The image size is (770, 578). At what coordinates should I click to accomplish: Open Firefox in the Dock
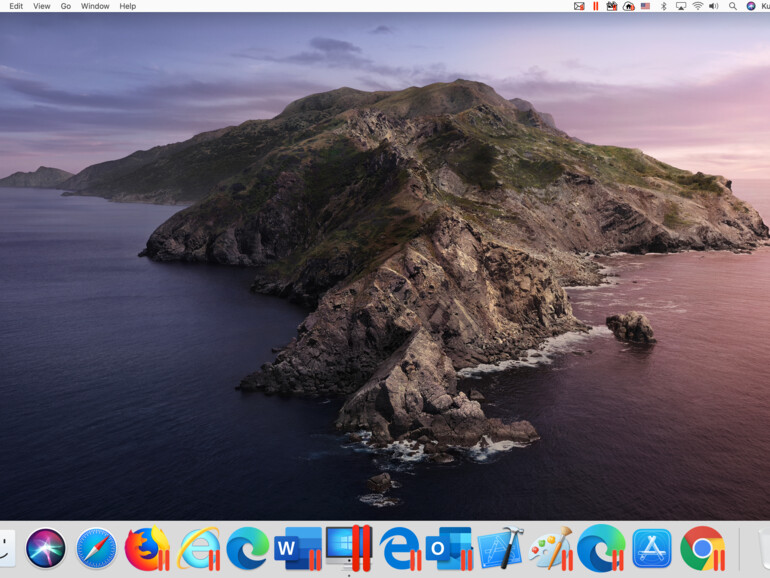(146, 548)
